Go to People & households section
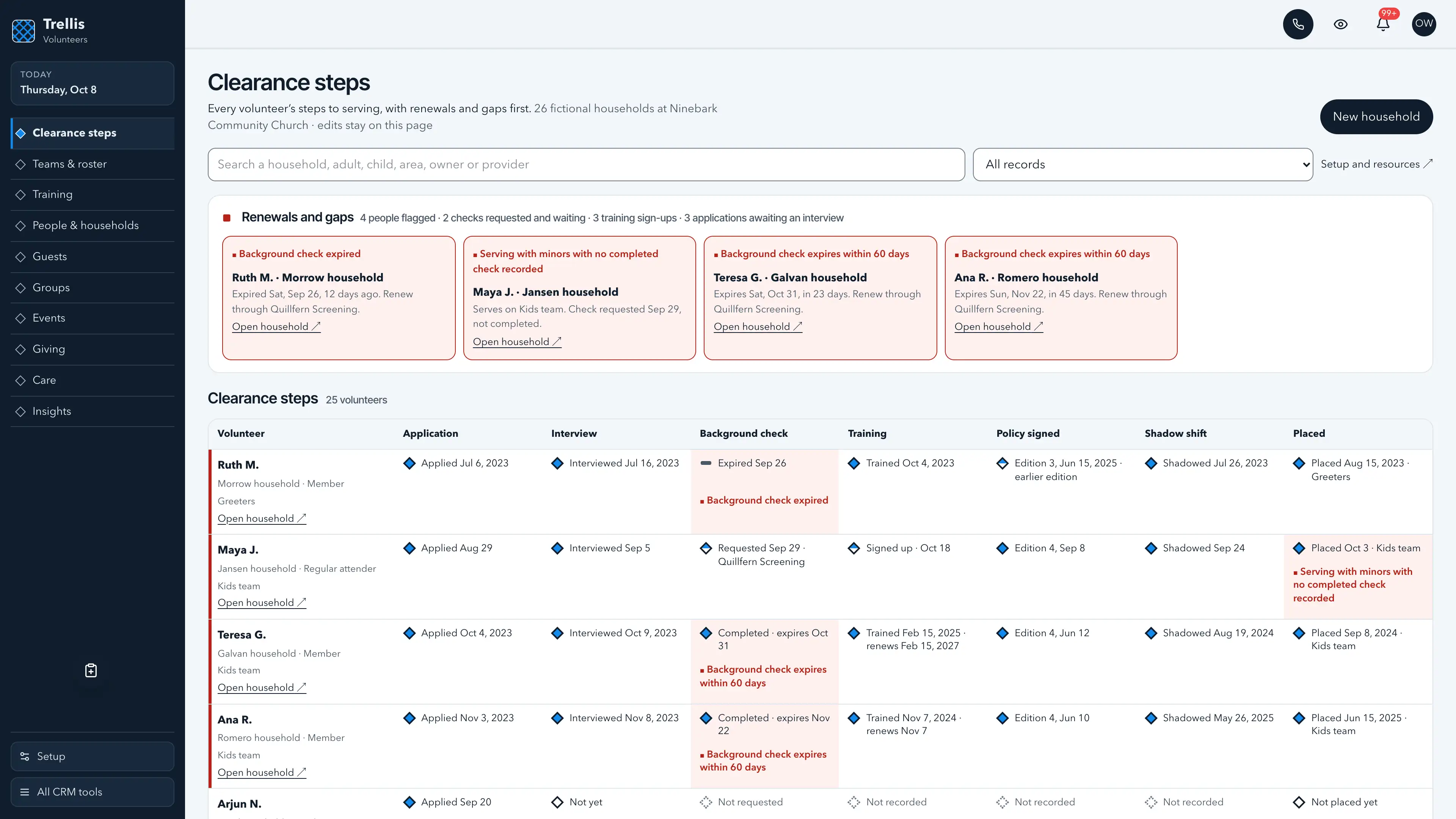 pyautogui.click(x=93, y=226)
